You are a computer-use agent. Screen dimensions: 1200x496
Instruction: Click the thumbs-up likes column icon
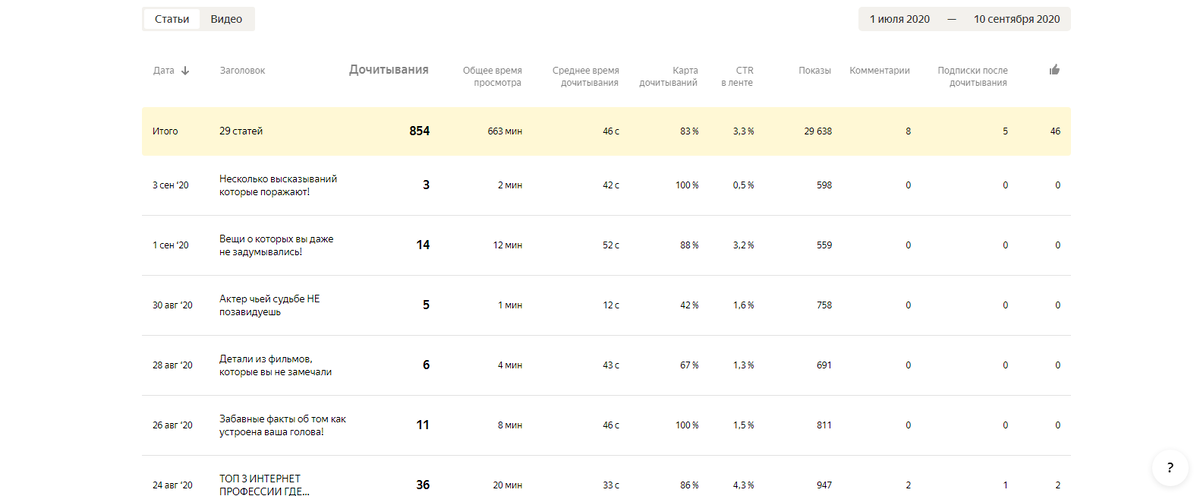point(1054,70)
